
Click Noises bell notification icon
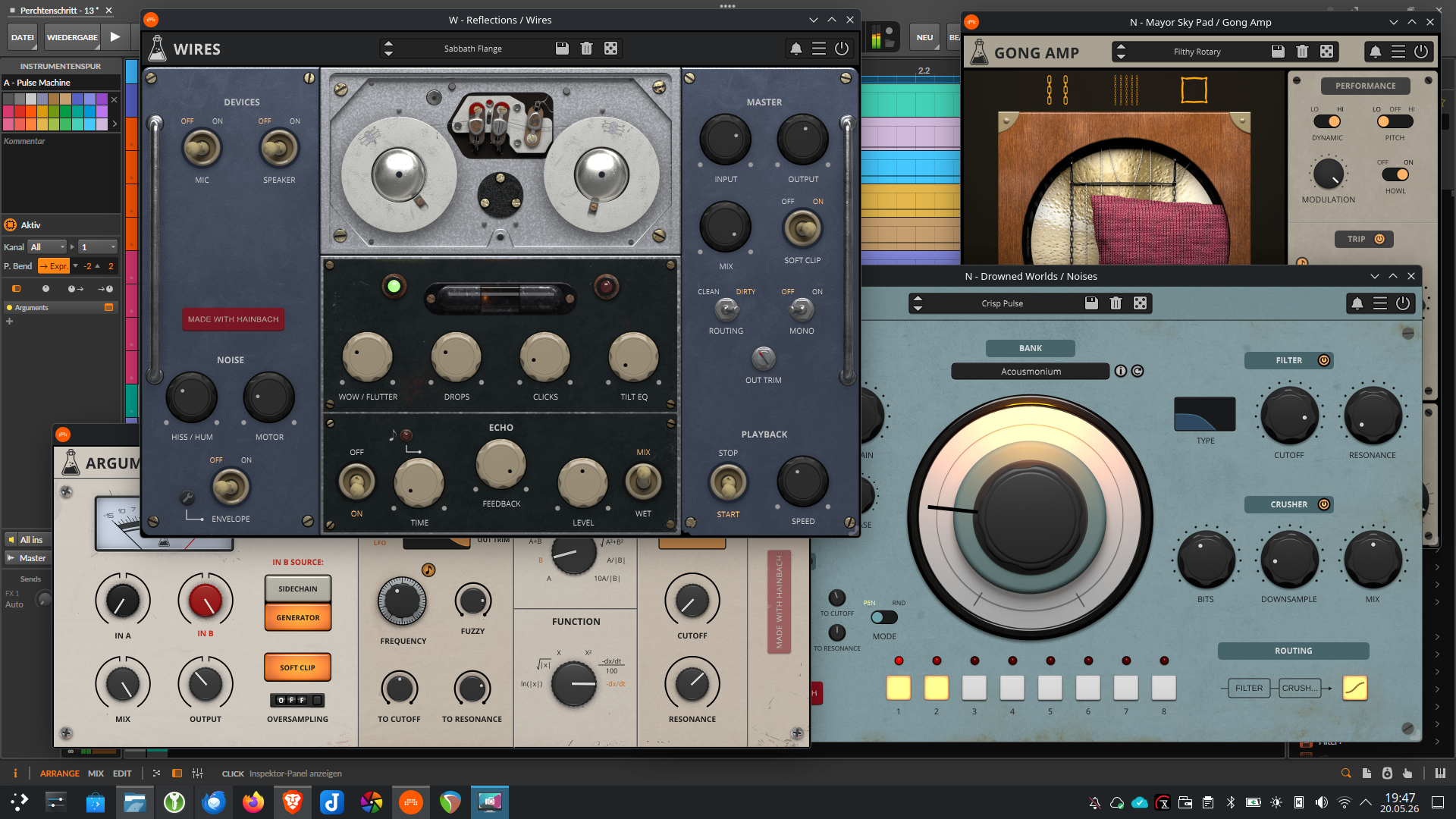(x=1357, y=303)
